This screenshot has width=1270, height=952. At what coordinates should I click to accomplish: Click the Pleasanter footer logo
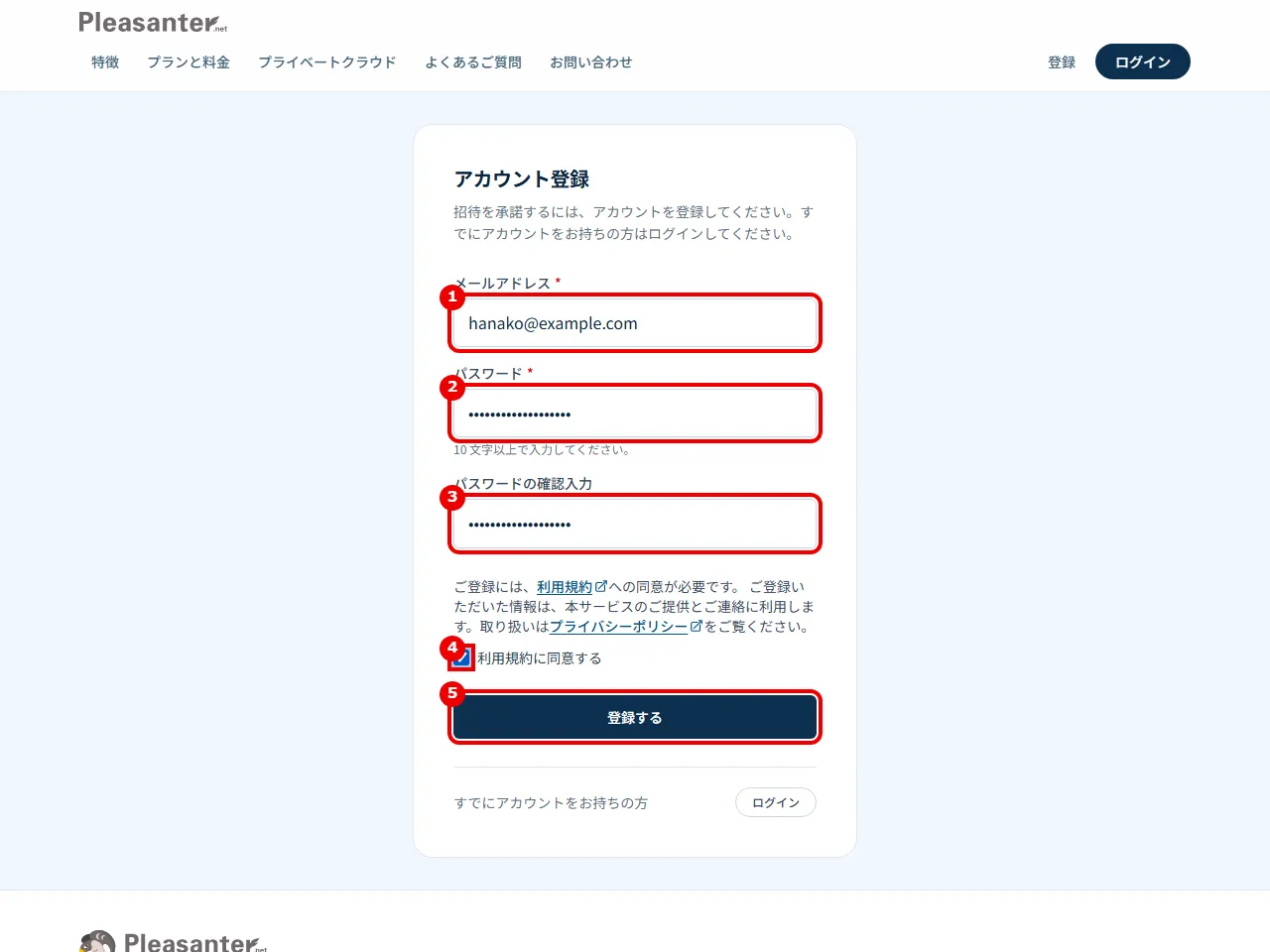(174, 941)
